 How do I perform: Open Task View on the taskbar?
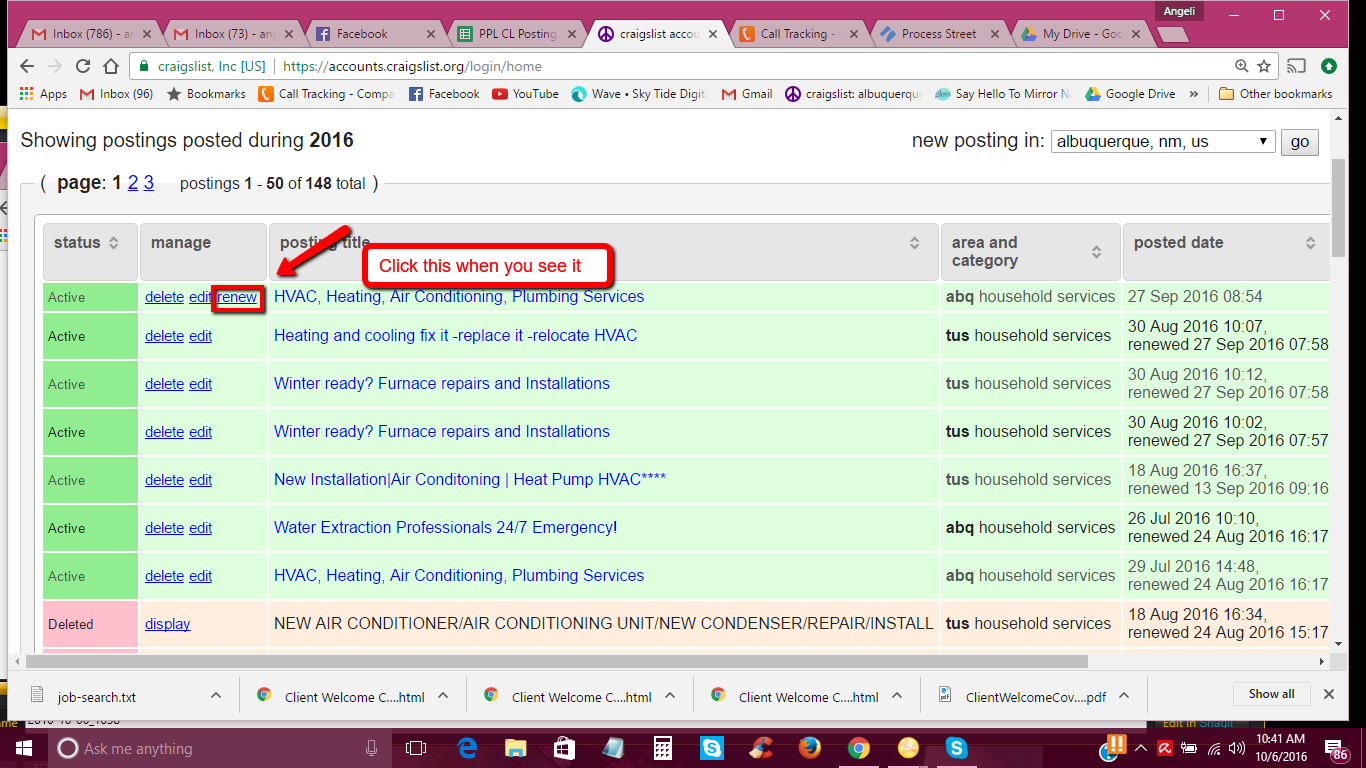tap(416, 748)
